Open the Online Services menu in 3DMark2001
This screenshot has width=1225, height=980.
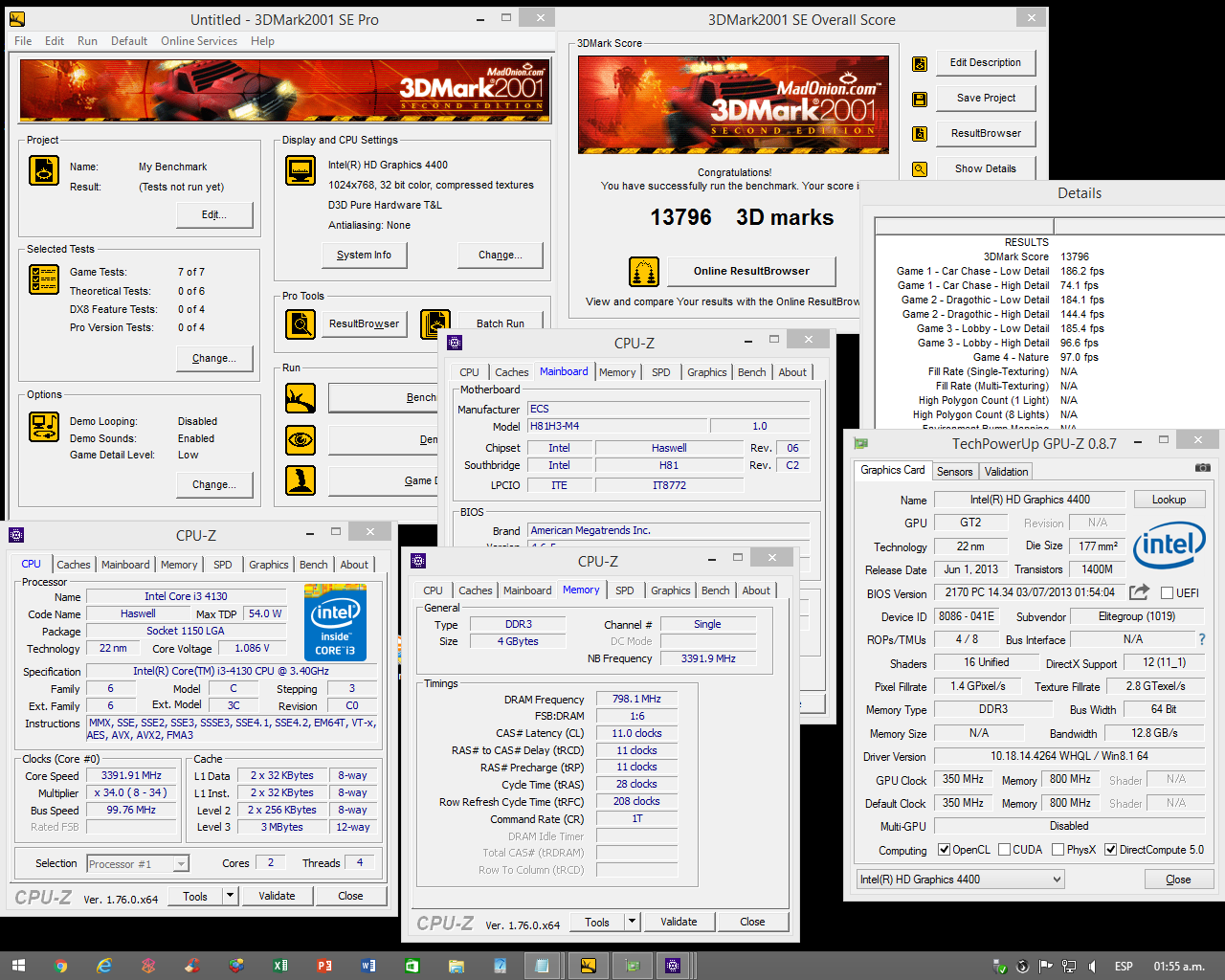coord(199,41)
